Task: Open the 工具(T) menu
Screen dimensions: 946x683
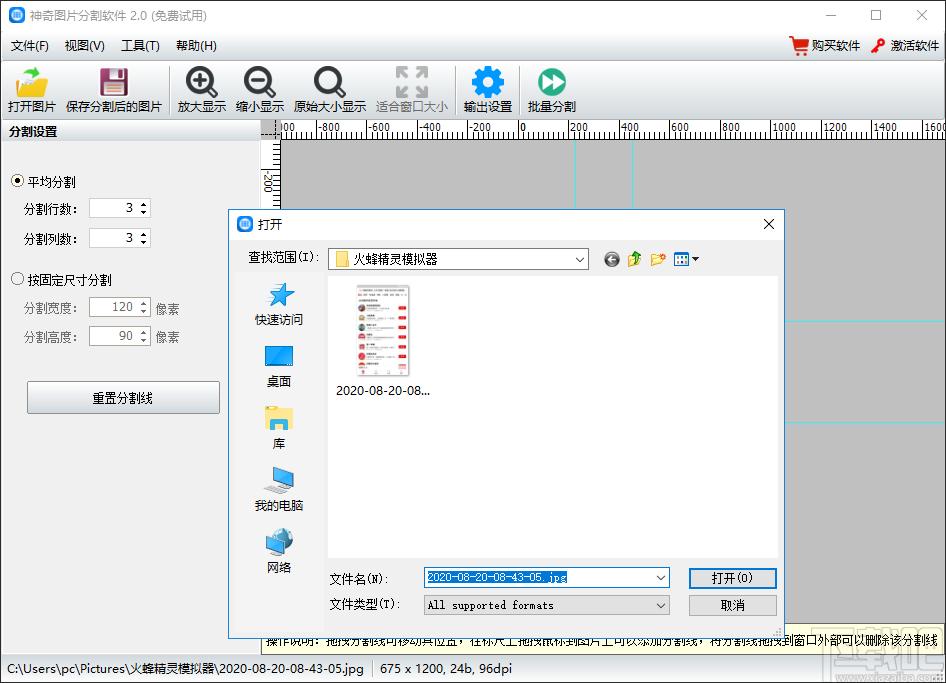Action: click(x=140, y=46)
